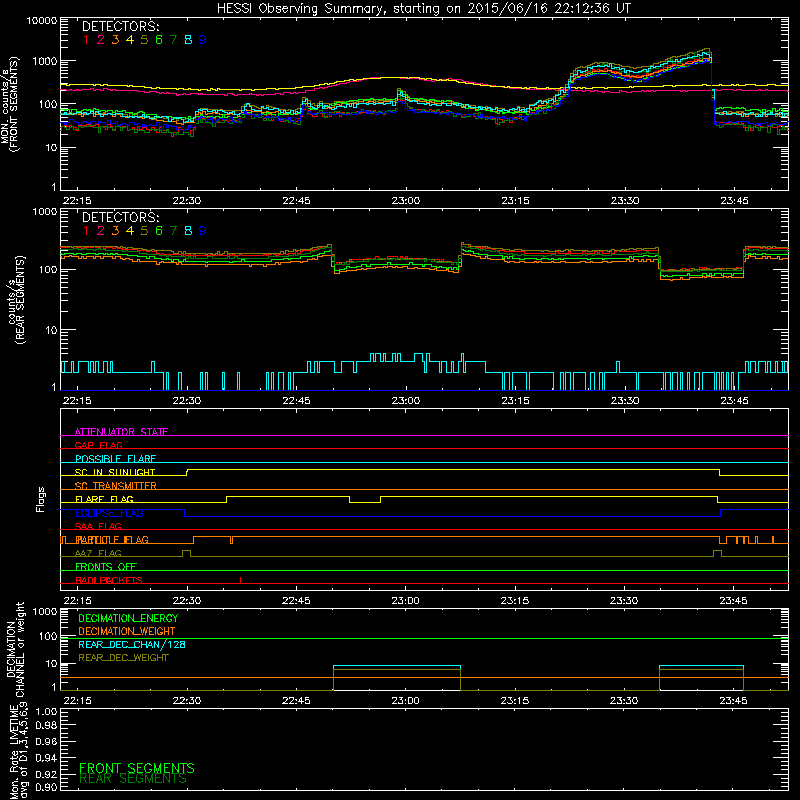Click the REAR_DEC_WEIGHT legend entry
800x800 pixels.
[123, 658]
